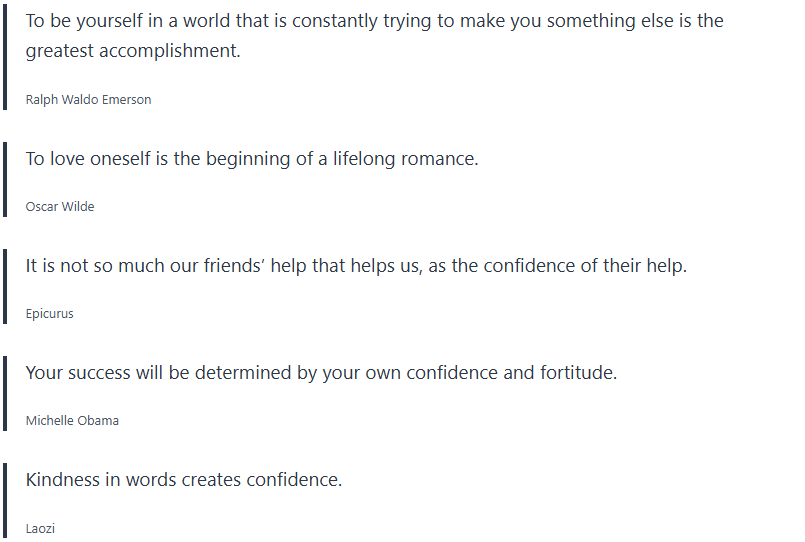Image resolution: width=805 pixels, height=542 pixels.
Task: Select the Michelle Obama author name
Action: tap(72, 421)
